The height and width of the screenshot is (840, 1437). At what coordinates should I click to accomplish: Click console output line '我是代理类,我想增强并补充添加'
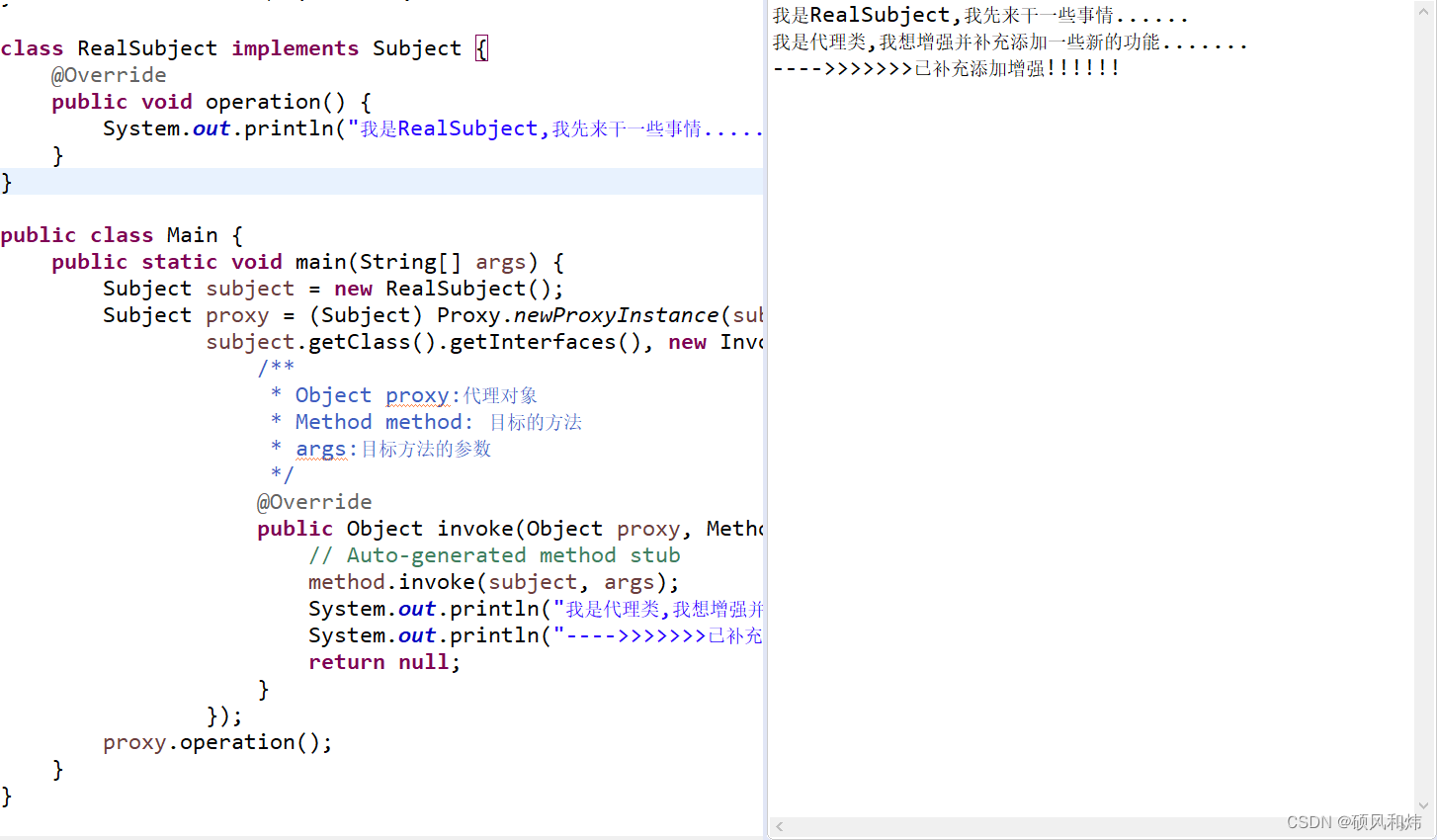[x=1010, y=42]
